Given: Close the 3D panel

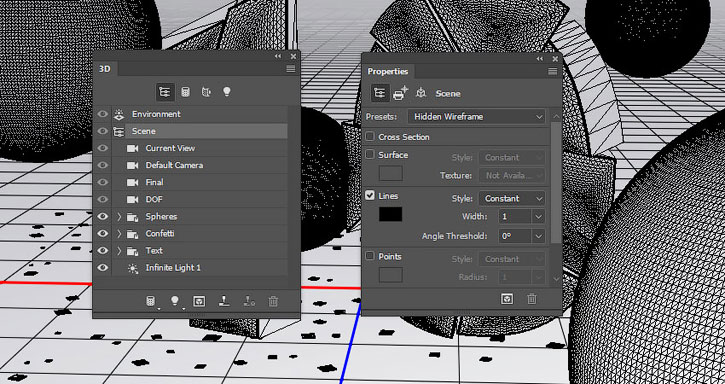Looking at the screenshot, I should [x=293, y=56].
